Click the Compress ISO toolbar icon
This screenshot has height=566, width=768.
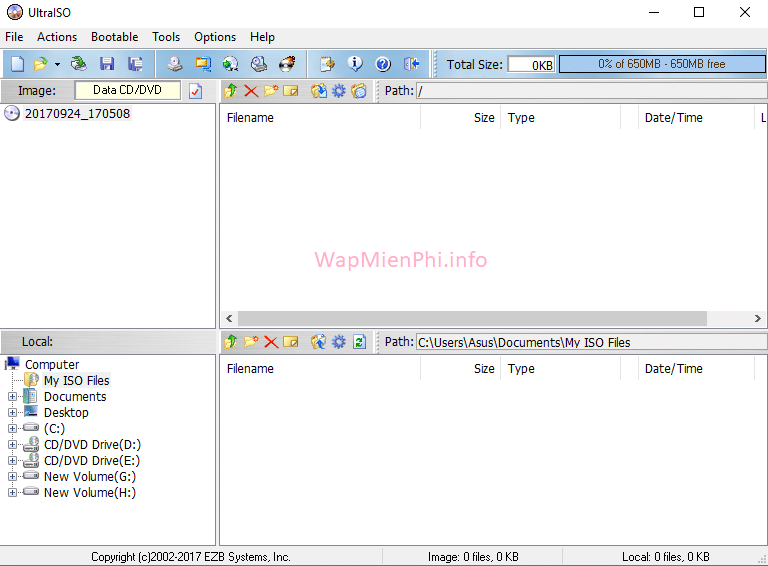pyautogui.click(x=230, y=64)
